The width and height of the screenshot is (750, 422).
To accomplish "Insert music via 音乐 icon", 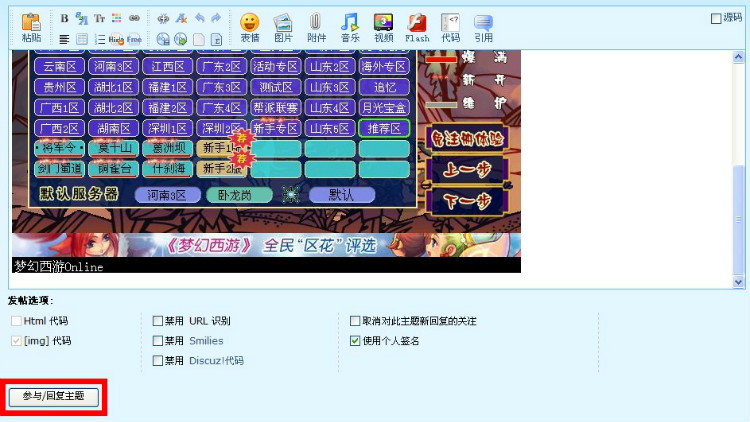I will 350,28.
